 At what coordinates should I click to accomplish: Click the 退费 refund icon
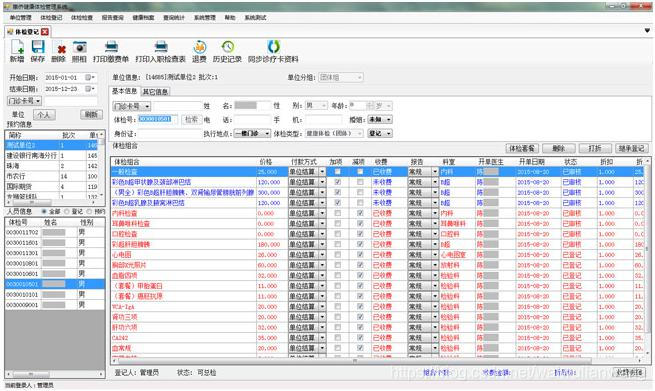click(x=199, y=47)
